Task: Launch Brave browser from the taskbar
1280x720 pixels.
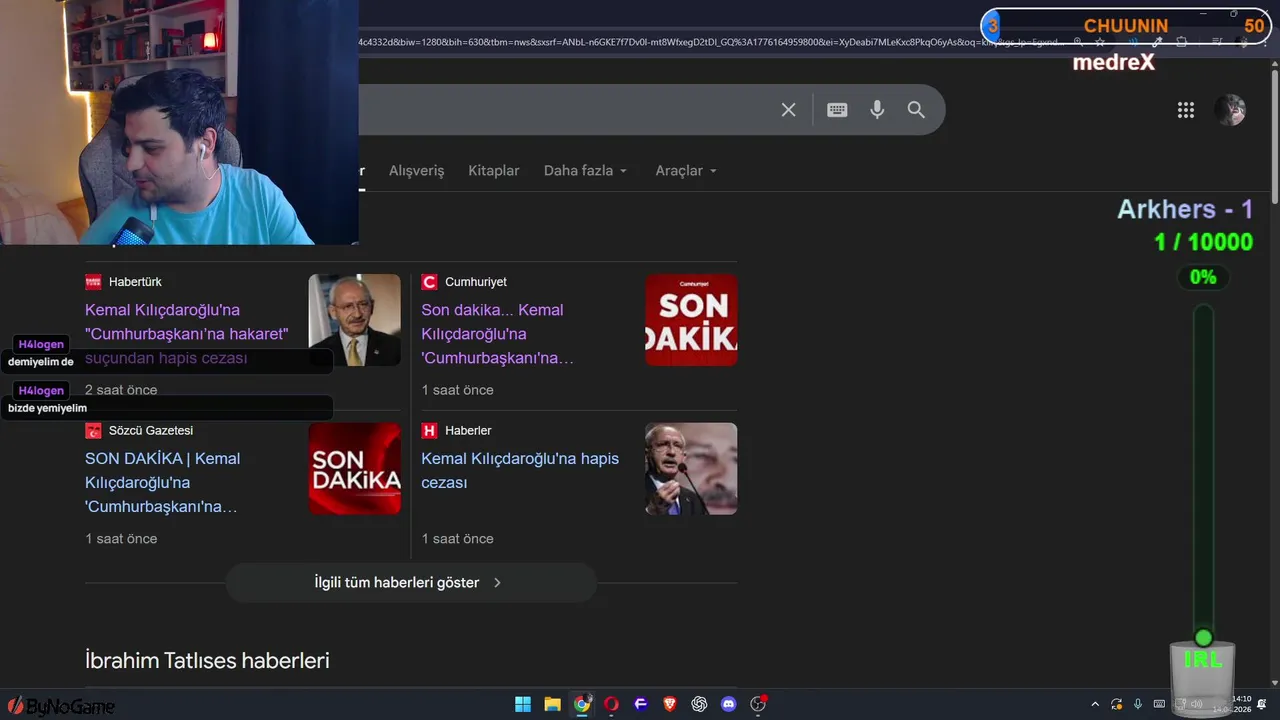Action: (x=670, y=704)
